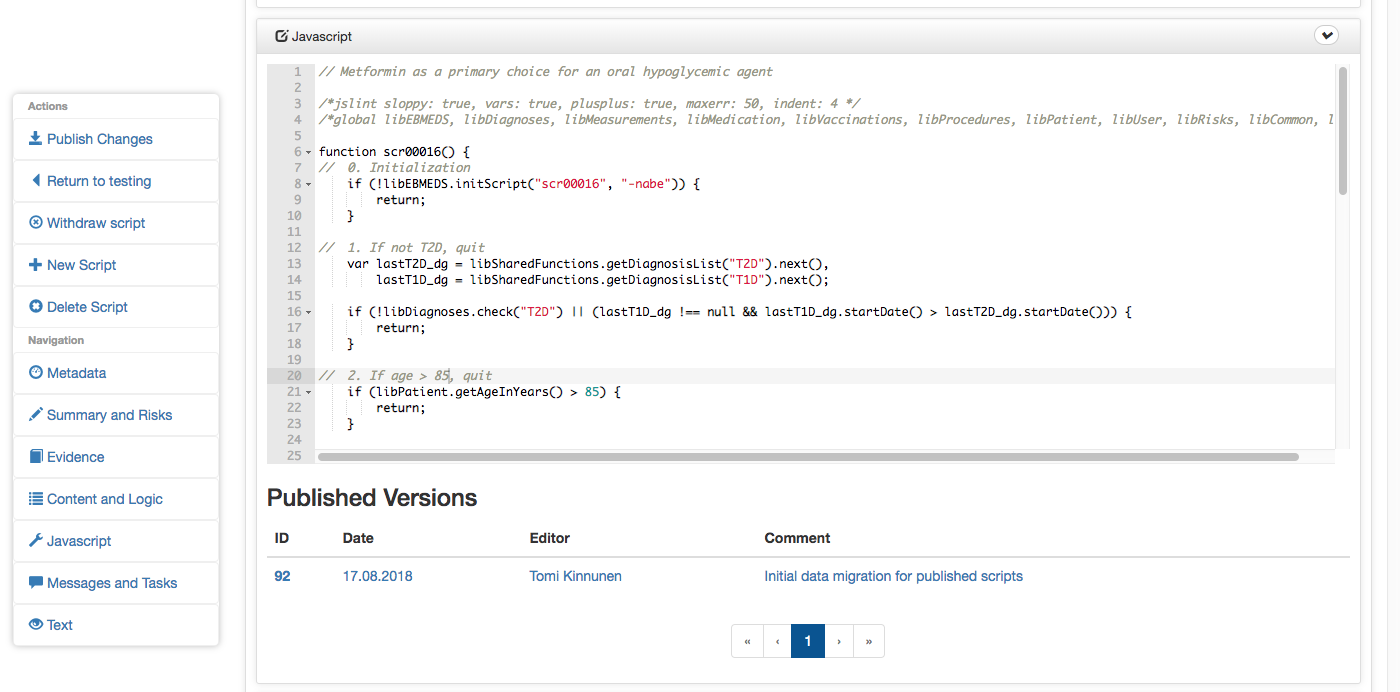Fold the code block at line 21
Viewport: 1400px width, 692px height.
[x=308, y=392]
